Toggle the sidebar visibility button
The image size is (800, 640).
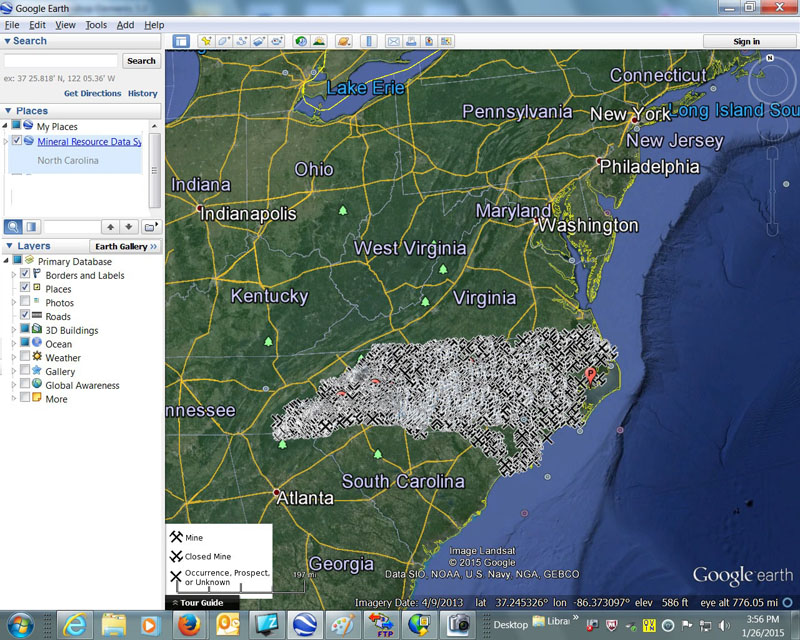pyautogui.click(x=181, y=41)
